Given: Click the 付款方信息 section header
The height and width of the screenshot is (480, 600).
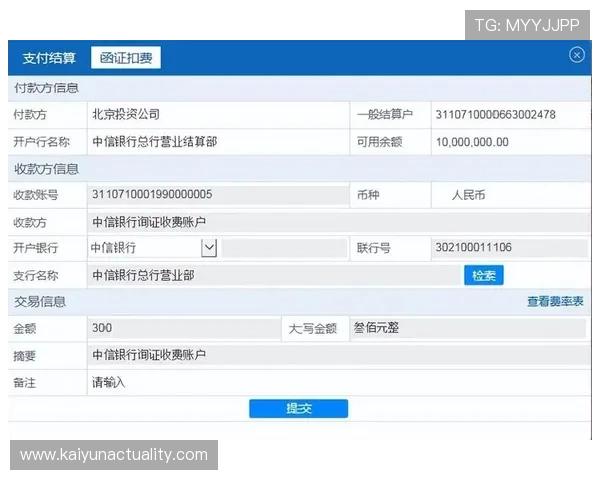Looking at the screenshot, I should tap(46, 88).
